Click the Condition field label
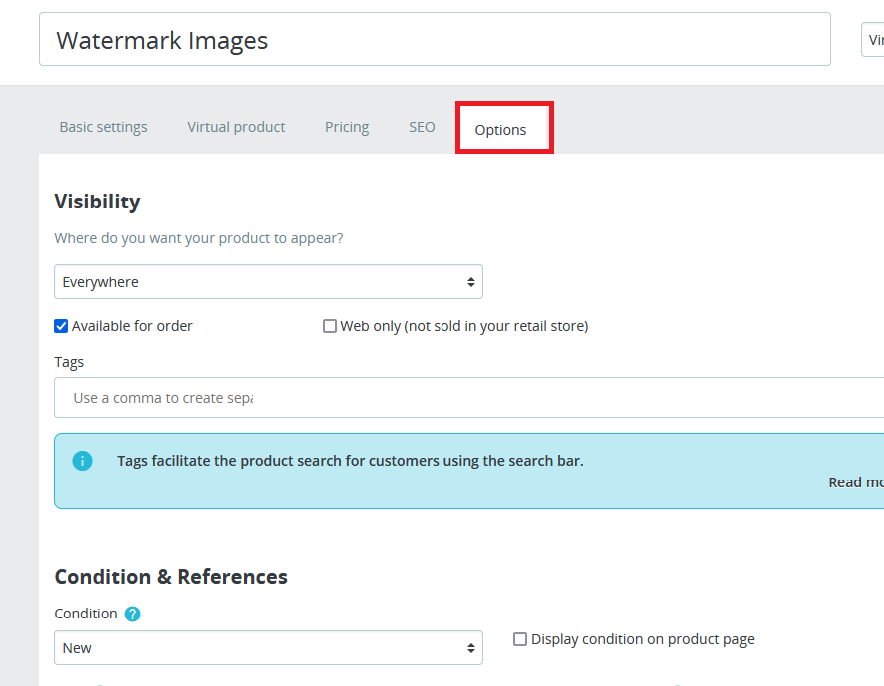Screen dimensions: 884x686 coord(86,614)
